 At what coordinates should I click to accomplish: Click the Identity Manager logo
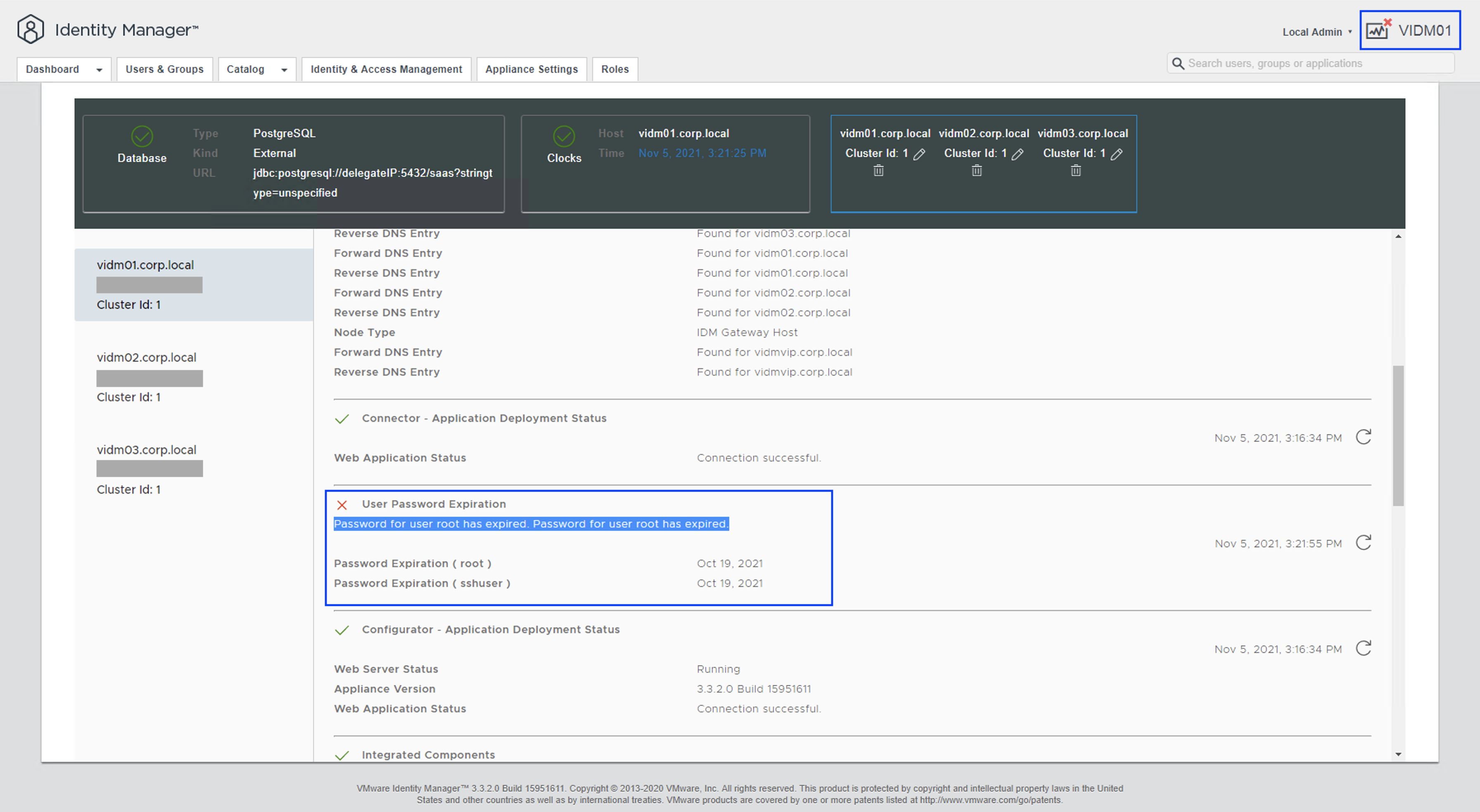click(x=31, y=29)
